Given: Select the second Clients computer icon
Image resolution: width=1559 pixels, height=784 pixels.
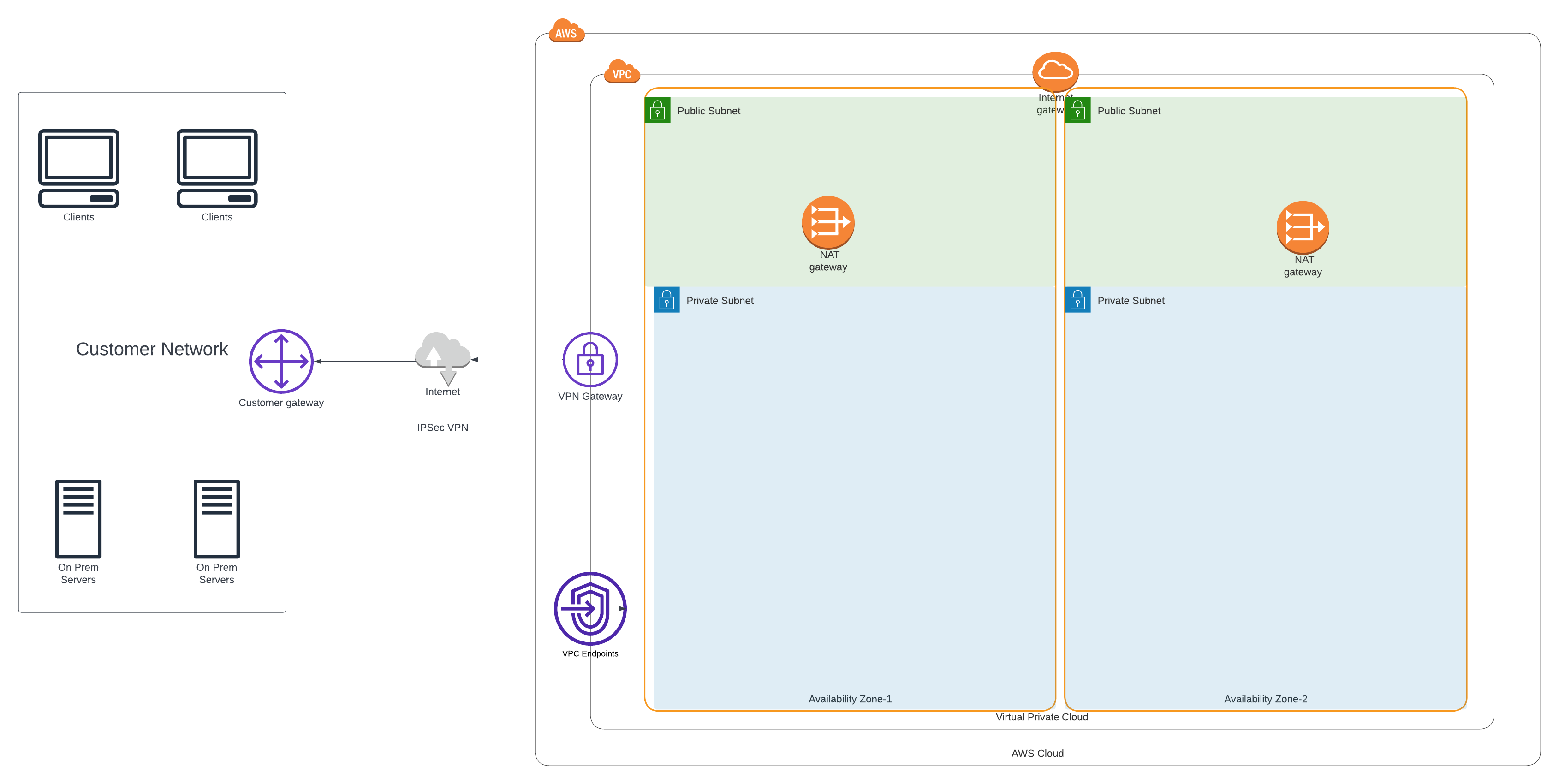Looking at the screenshot, I should click(x=217, y=168).
